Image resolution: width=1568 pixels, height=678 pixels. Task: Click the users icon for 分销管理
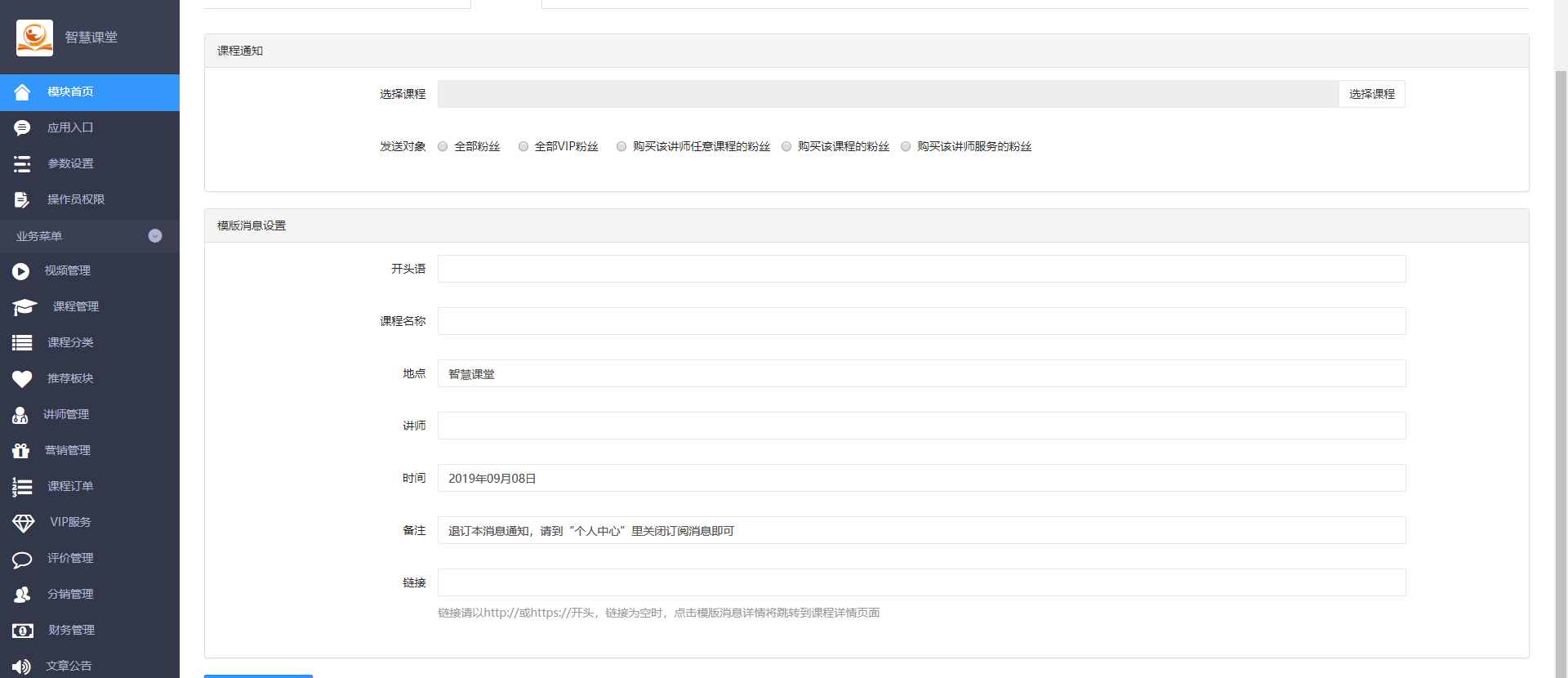[22, 595]
